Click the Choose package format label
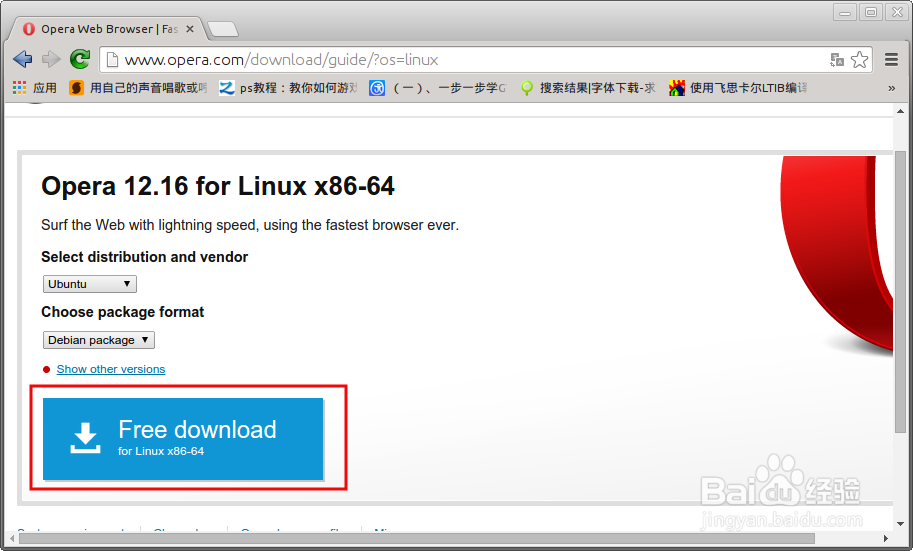 (x=122, y=312)
